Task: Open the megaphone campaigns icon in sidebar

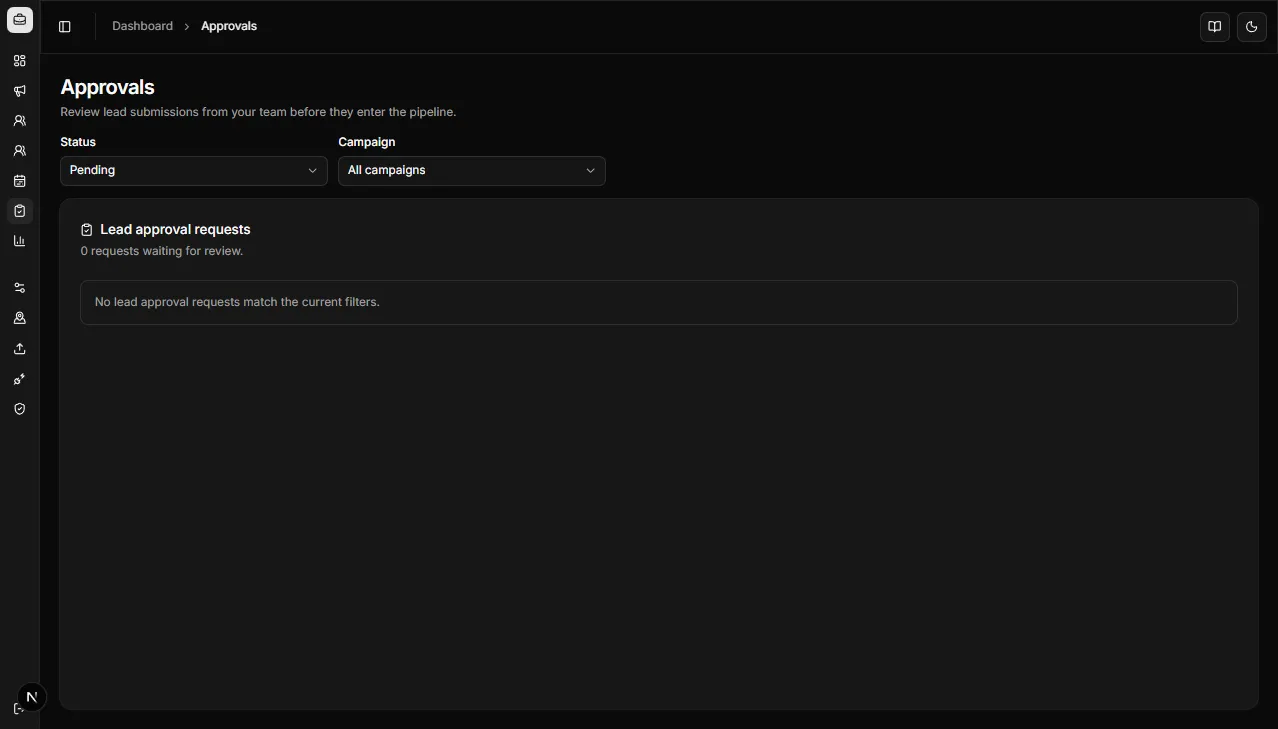Action: [19, 91]
